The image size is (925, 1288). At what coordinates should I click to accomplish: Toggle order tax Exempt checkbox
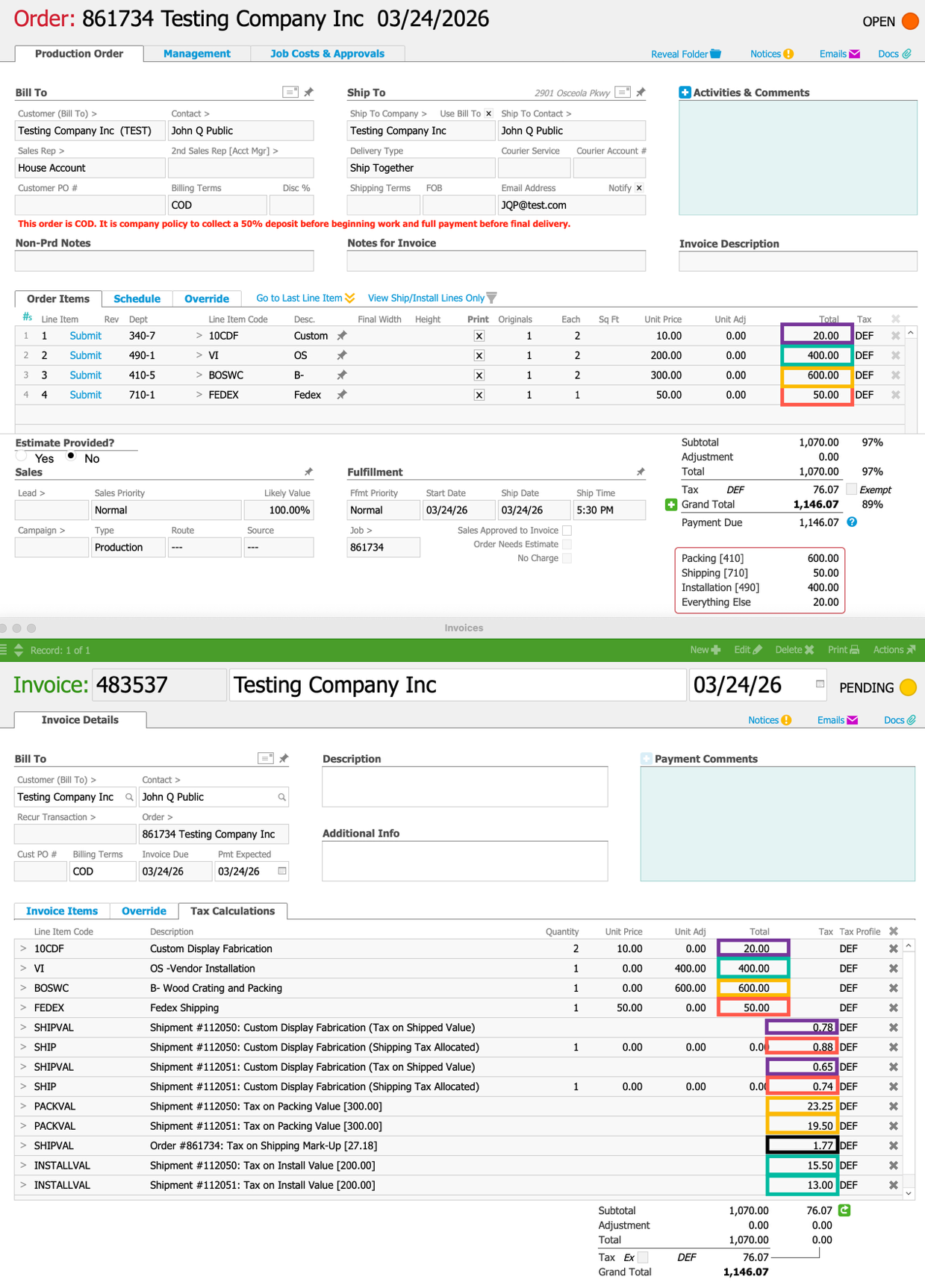pos(851,490)
